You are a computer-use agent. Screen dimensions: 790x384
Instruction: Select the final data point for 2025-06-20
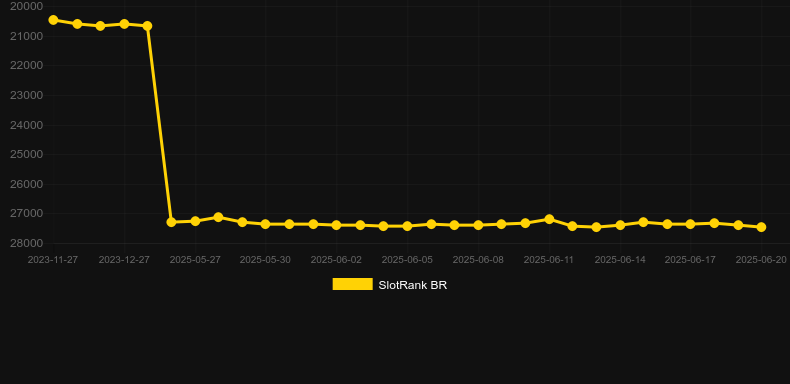click(x=761, y=227)
